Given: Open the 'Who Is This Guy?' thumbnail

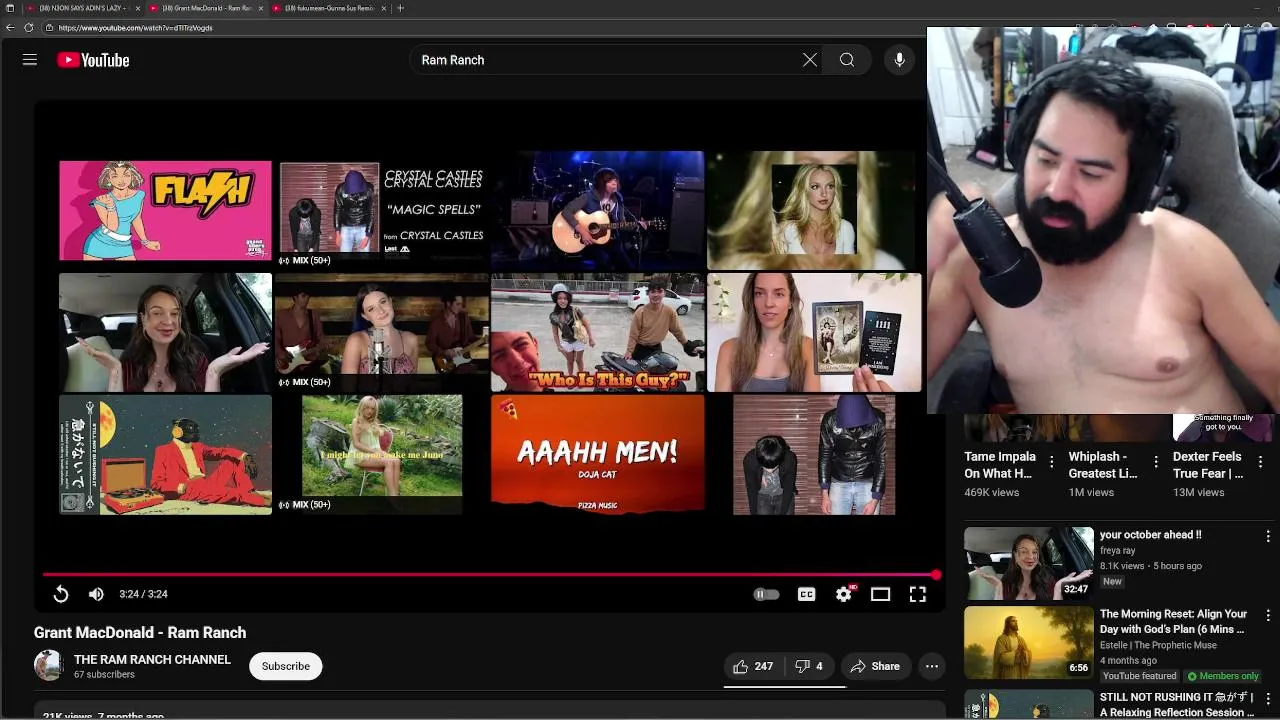Looking at the screenshot, I should (x=597, y=332).
